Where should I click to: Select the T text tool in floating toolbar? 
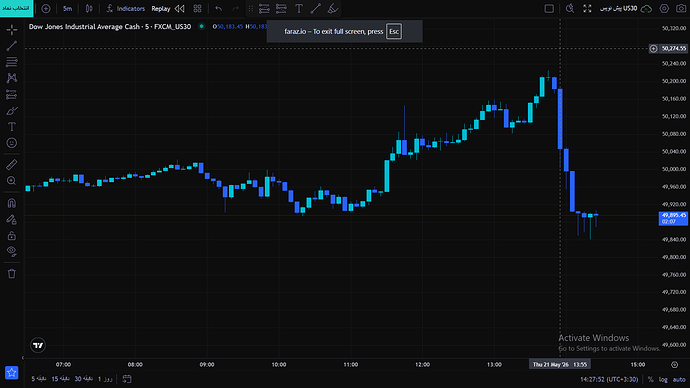click(x=299, y=8)
